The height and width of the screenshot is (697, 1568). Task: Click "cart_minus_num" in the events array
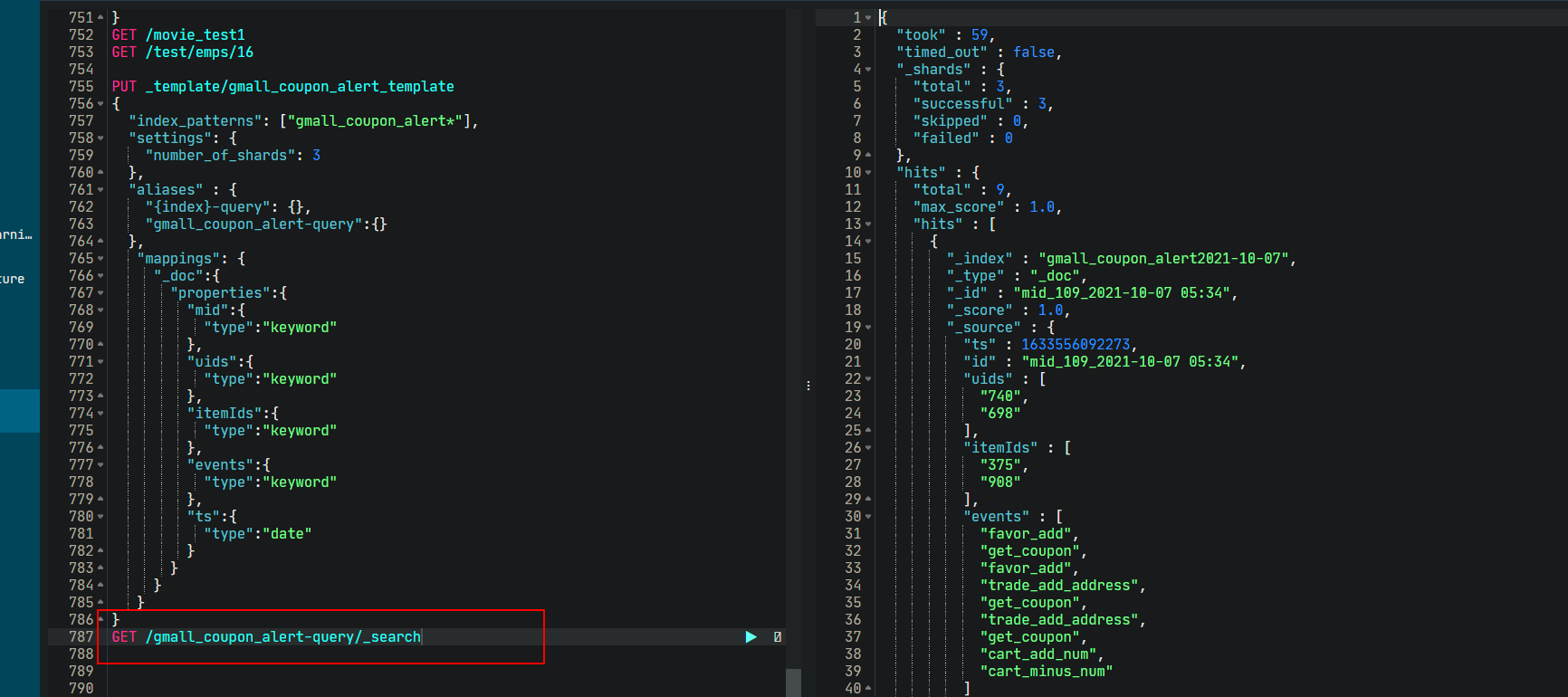click(x=1047, y=672)
